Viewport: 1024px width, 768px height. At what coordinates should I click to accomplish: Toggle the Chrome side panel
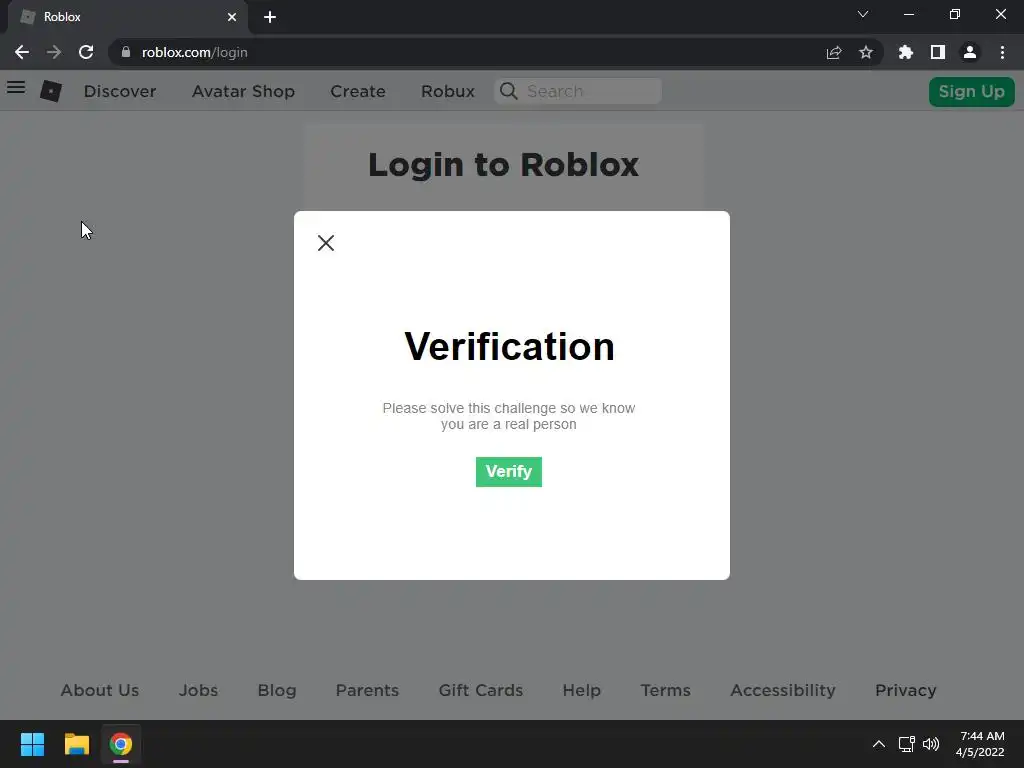[938, 52]
